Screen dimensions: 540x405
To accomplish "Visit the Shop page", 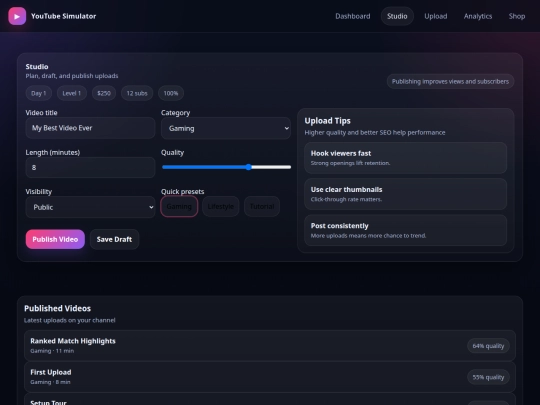I will click(x=517, y=16).
